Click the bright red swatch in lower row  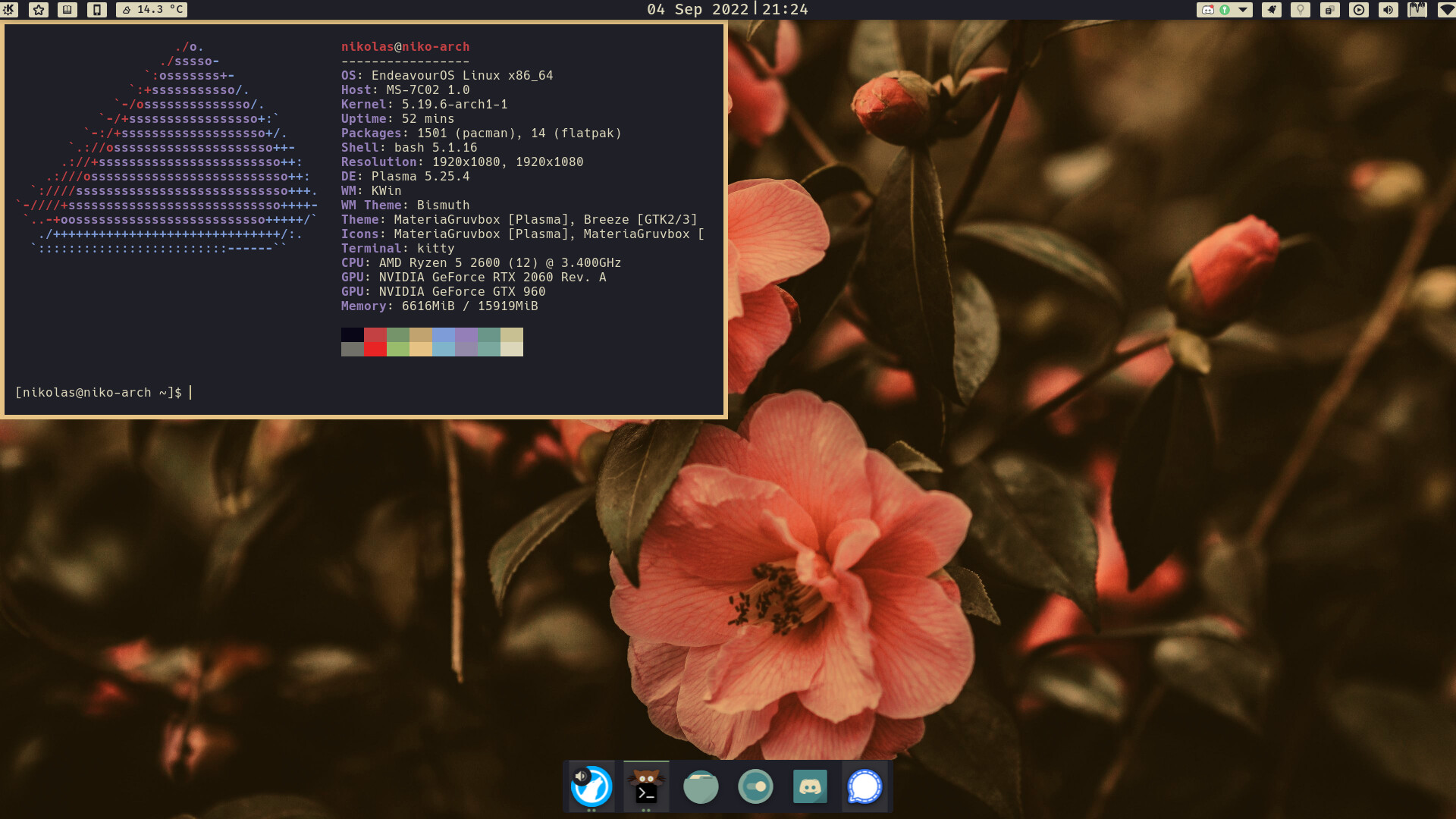tap(375, 349)
